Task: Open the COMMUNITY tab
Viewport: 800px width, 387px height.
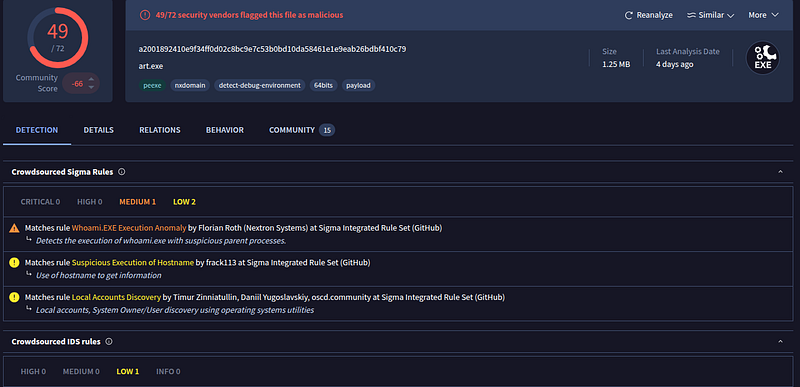Action: click(x=302, y=130)
